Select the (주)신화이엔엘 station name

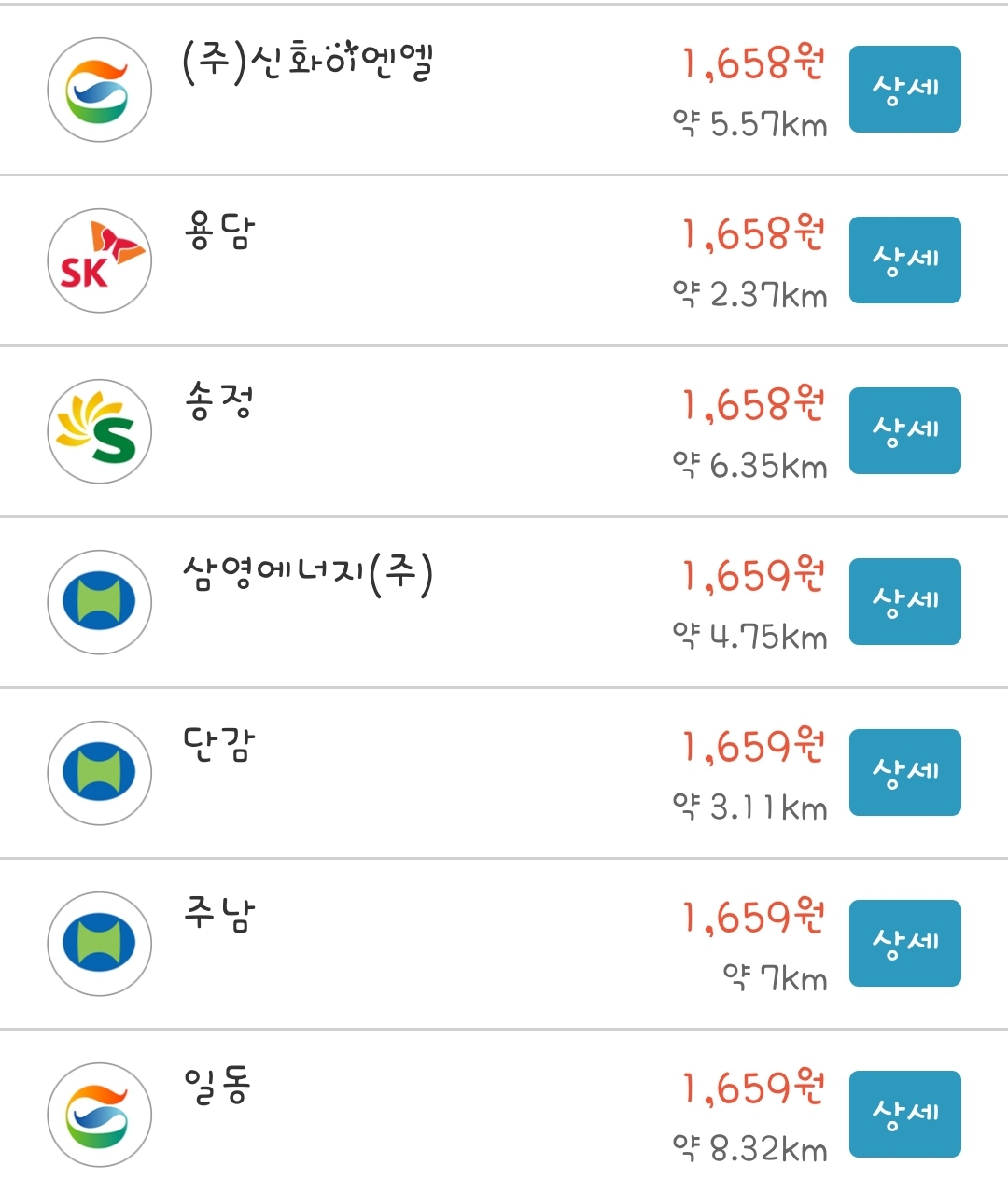(308, 62)
